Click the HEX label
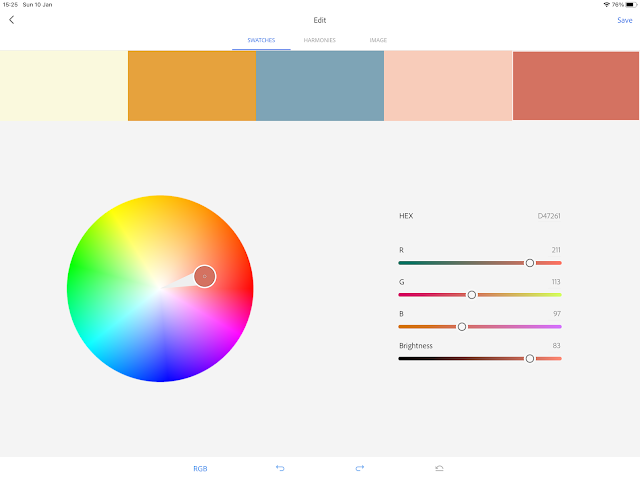 [406, 216]
